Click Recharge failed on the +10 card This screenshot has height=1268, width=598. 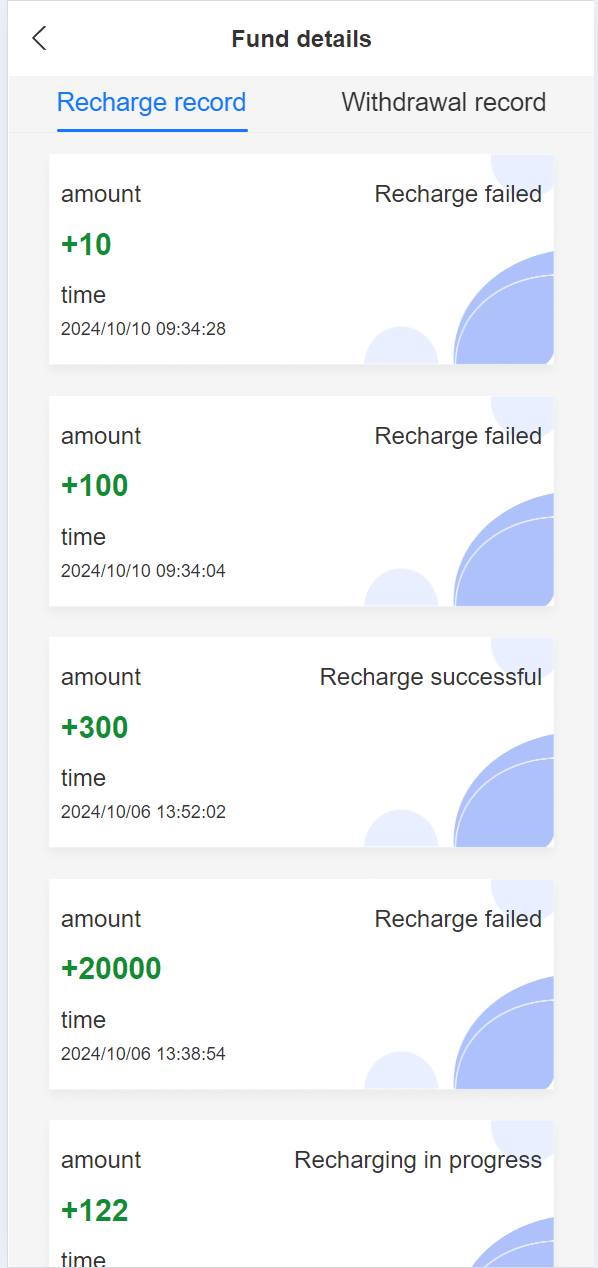[x=458, y=194]
